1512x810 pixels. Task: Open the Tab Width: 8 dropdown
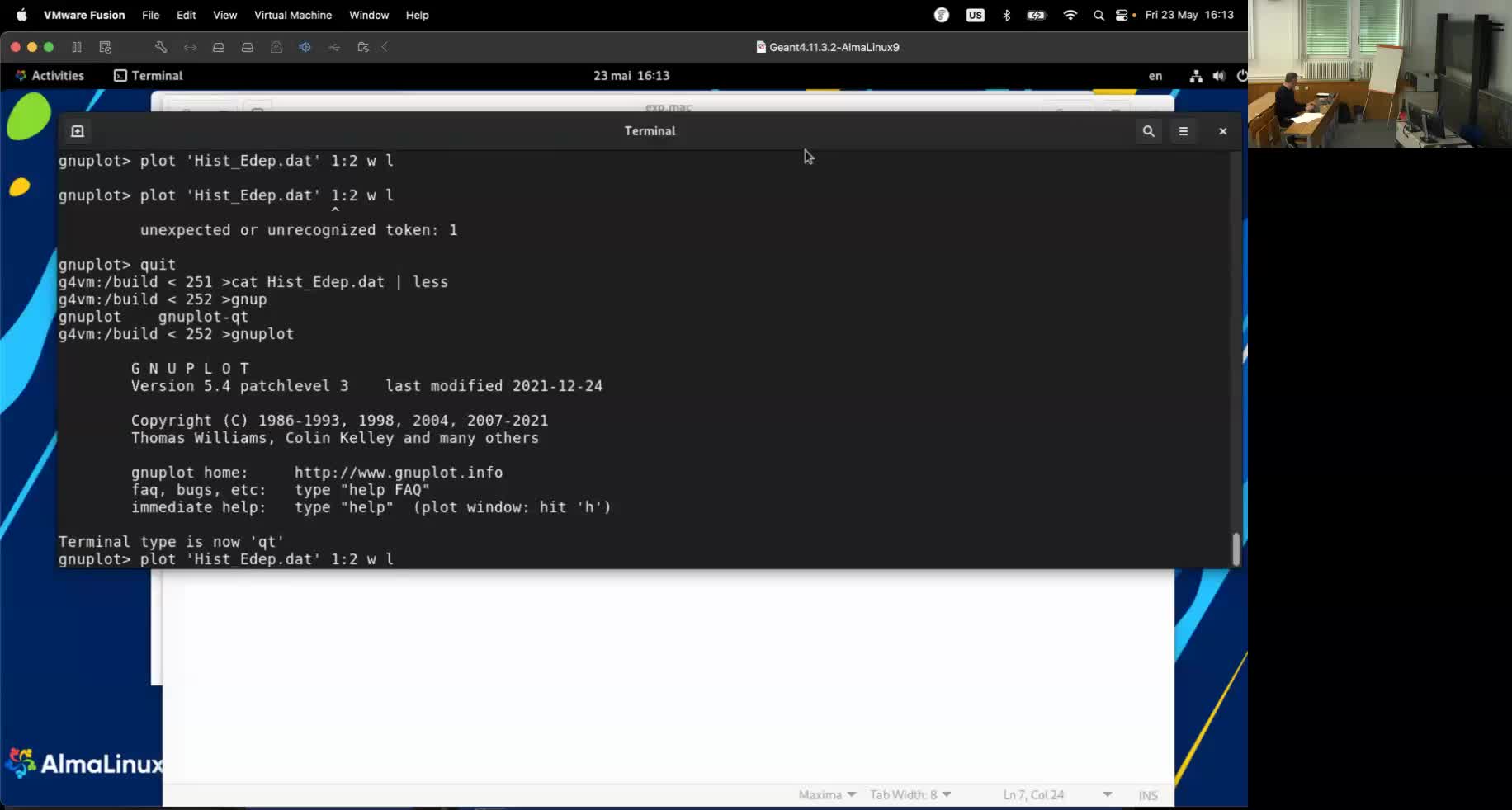pos(910,794)
